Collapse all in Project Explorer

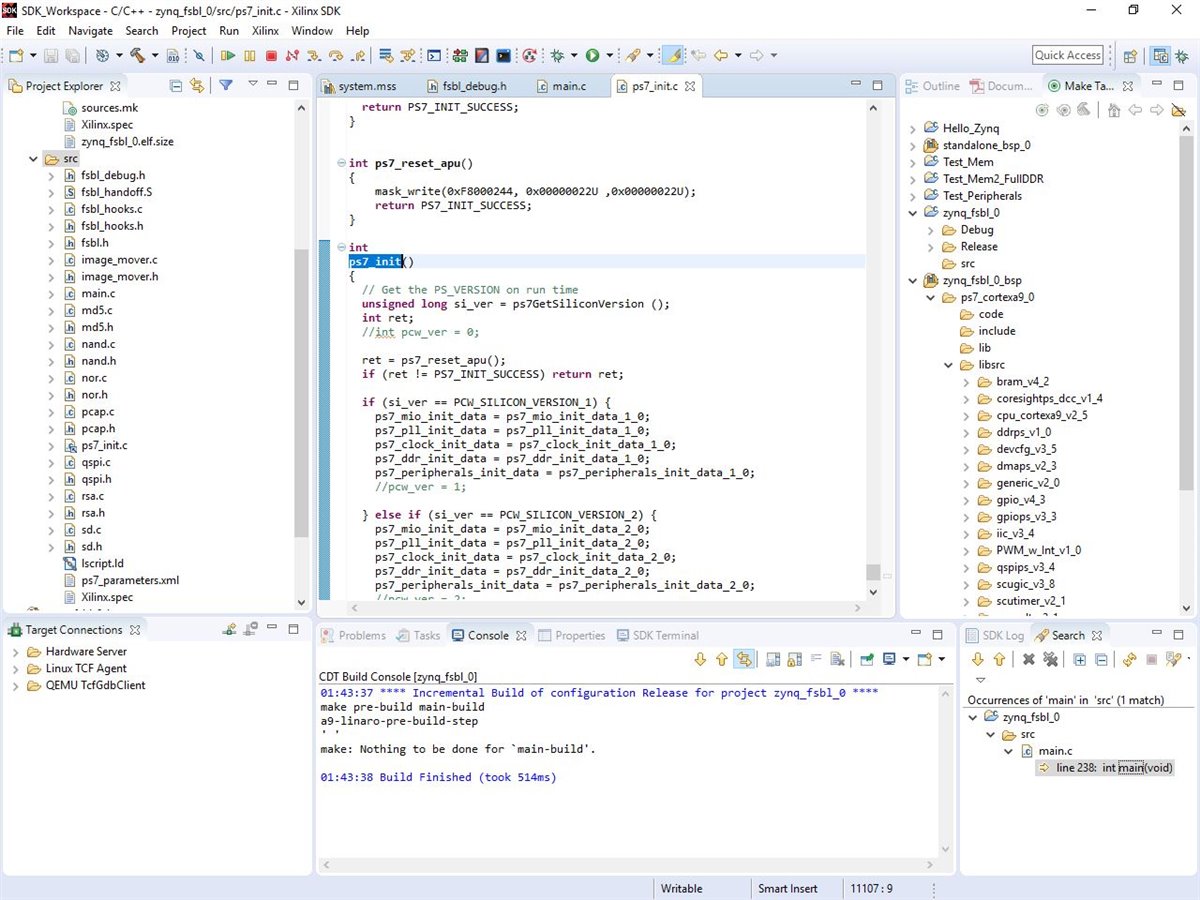[x=176, y=86]
